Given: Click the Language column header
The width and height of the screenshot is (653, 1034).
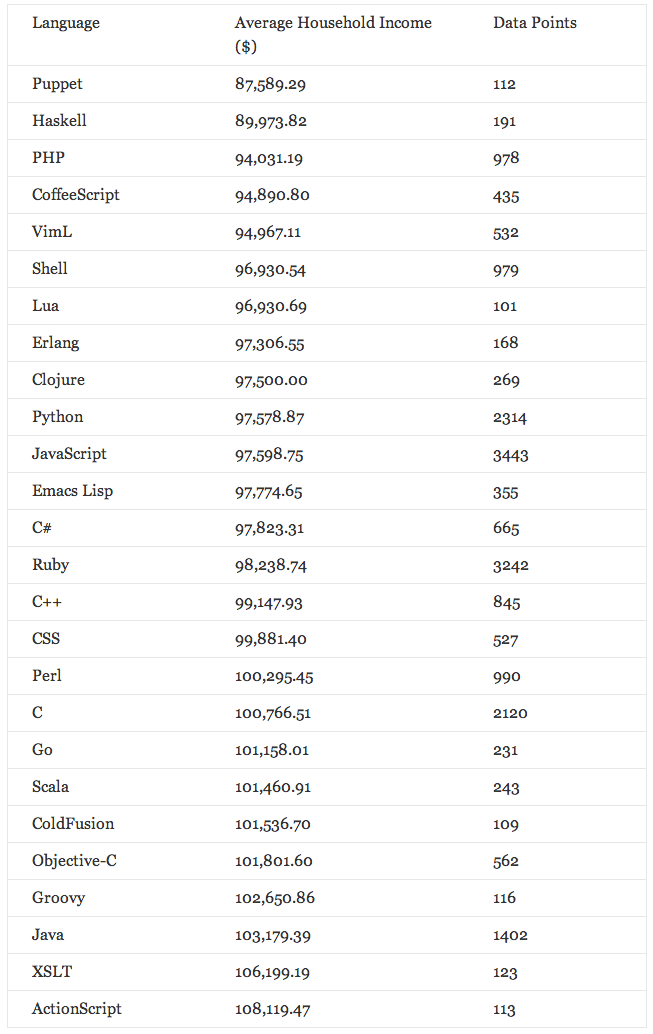Looking at the screenshot, I should coord(66,23).
